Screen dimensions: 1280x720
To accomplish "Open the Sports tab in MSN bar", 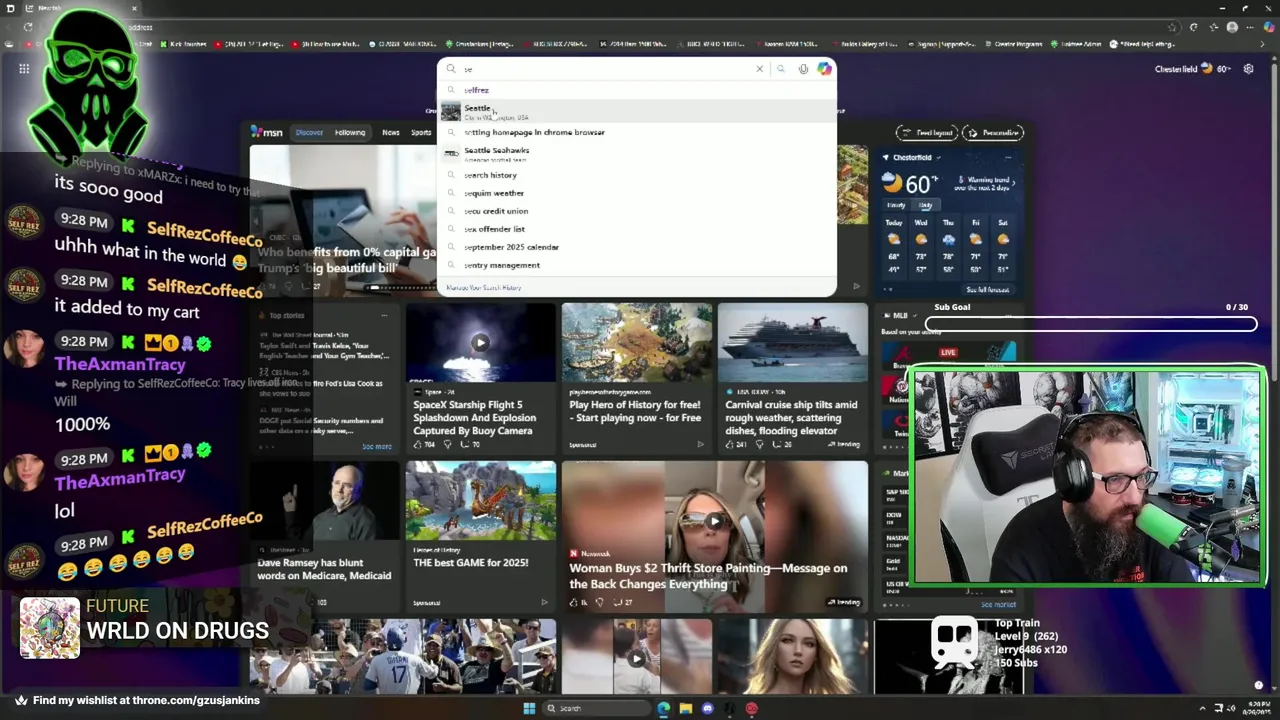I will point(421,132).
